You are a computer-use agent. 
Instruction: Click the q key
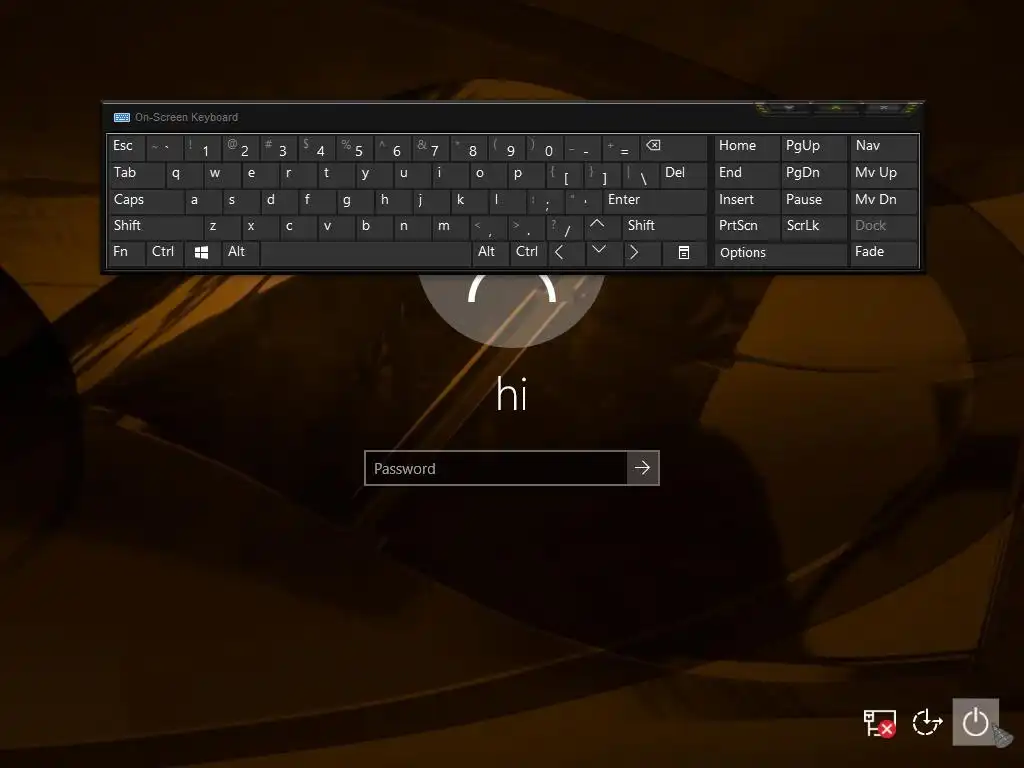(184, 174)
